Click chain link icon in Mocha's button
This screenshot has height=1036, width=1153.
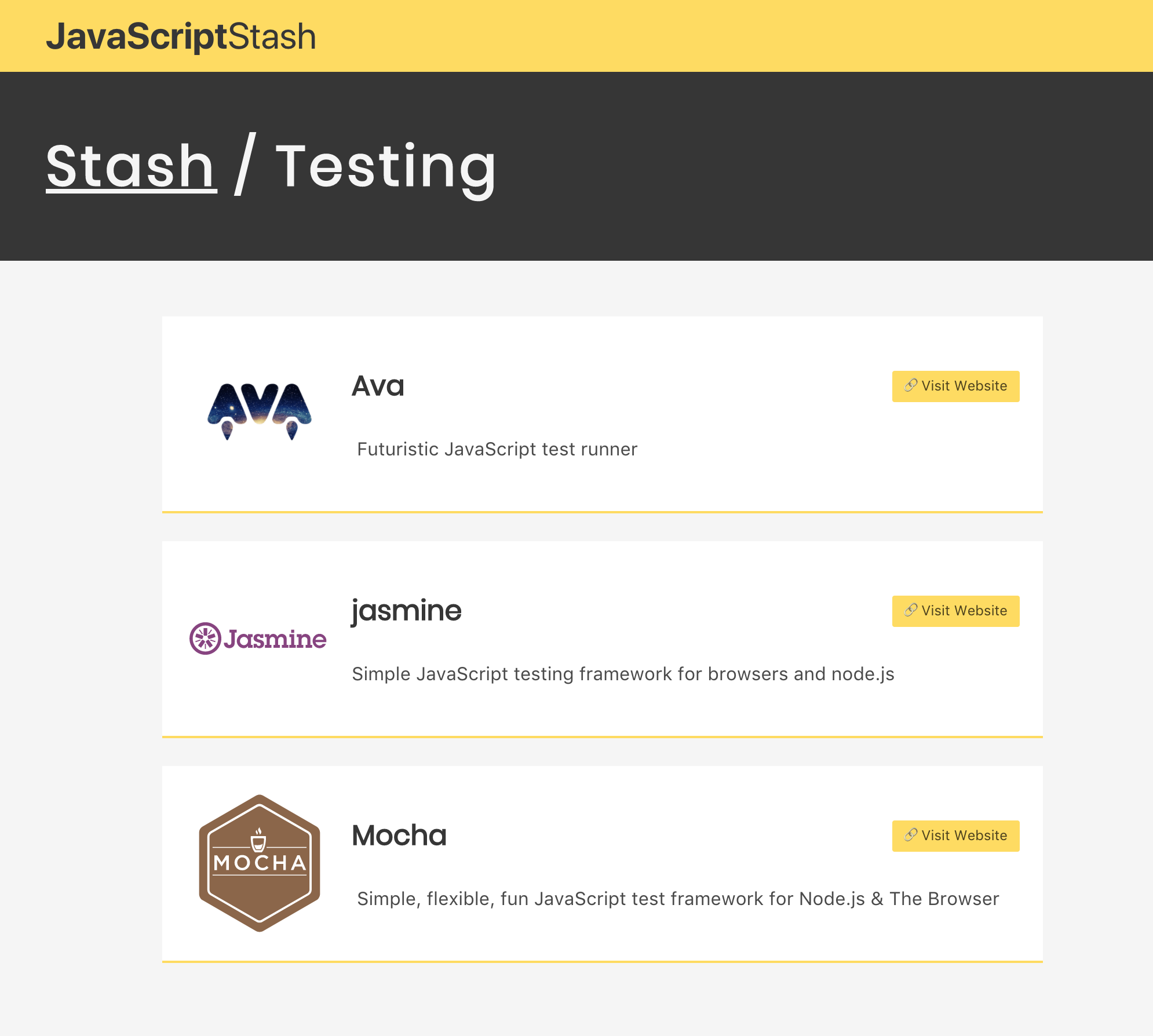pos(911,836)
